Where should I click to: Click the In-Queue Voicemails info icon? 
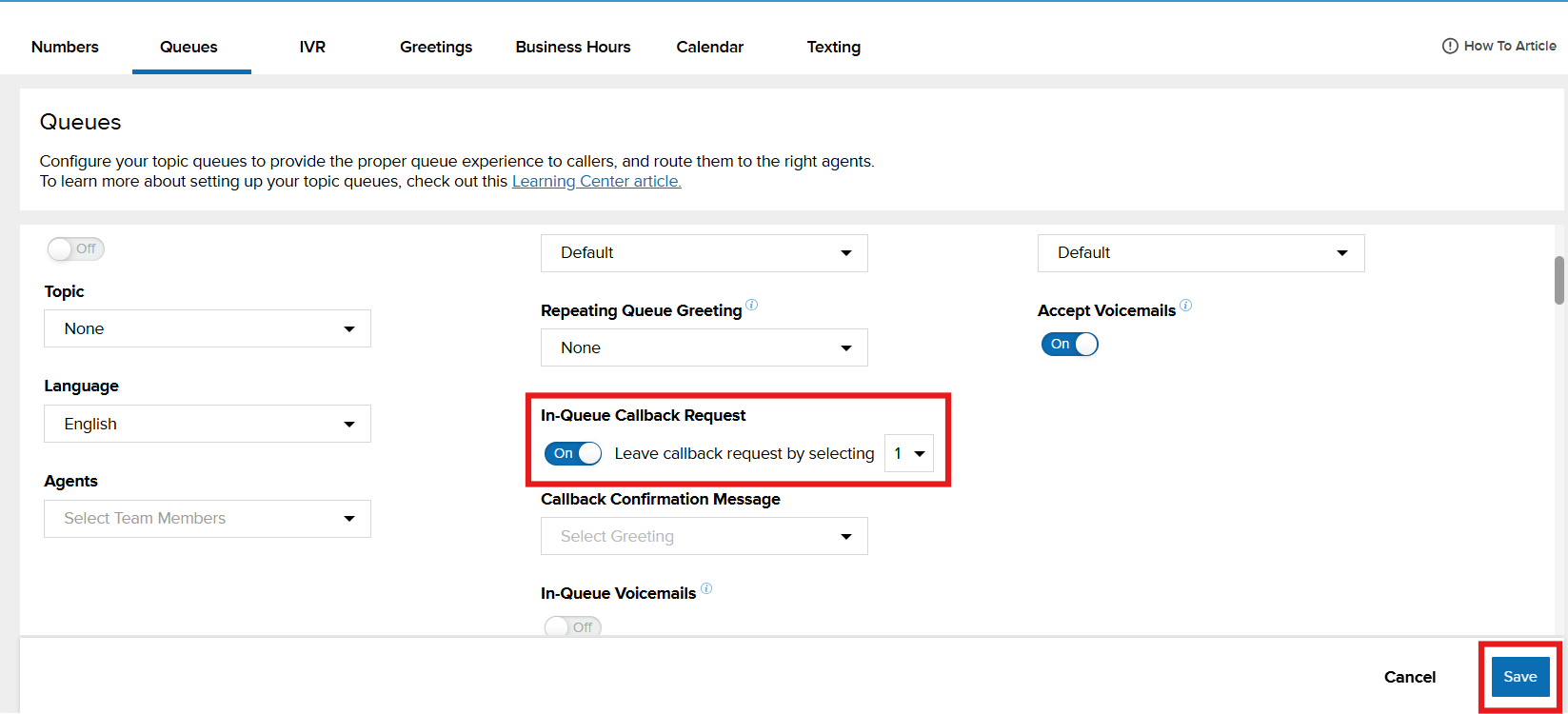pos(706,588)
